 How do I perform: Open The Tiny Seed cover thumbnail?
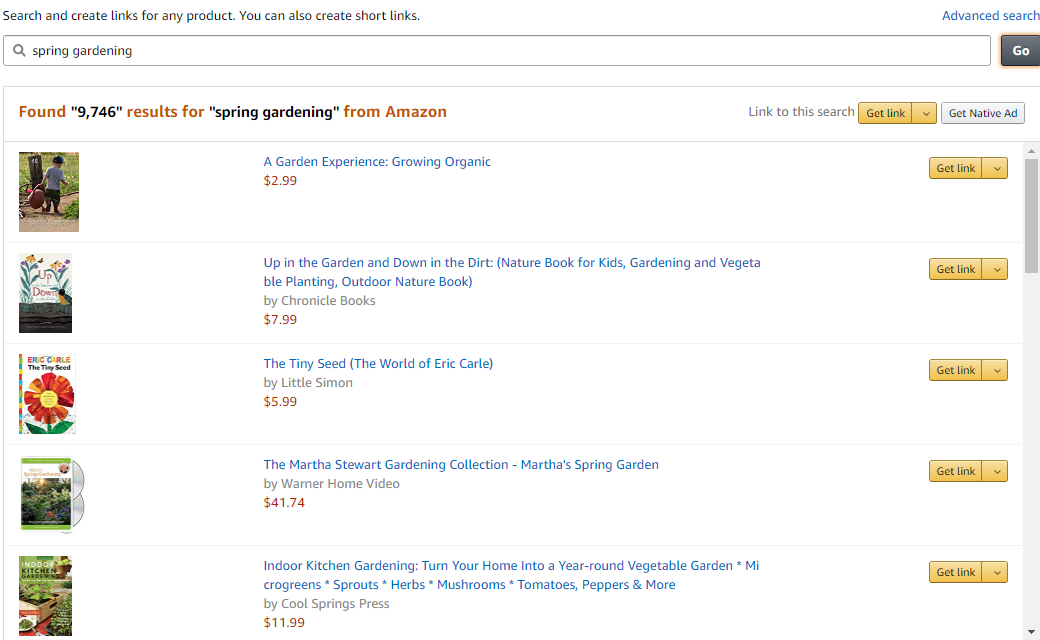[47, 394]
